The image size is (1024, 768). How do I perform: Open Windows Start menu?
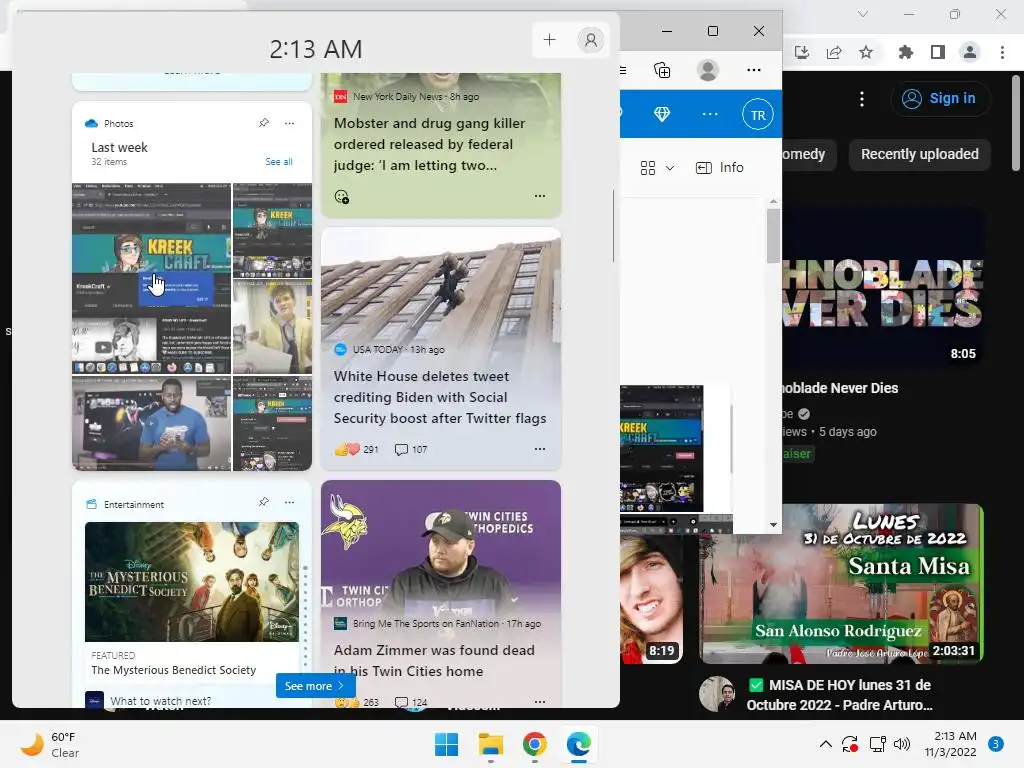coord(447,744)
